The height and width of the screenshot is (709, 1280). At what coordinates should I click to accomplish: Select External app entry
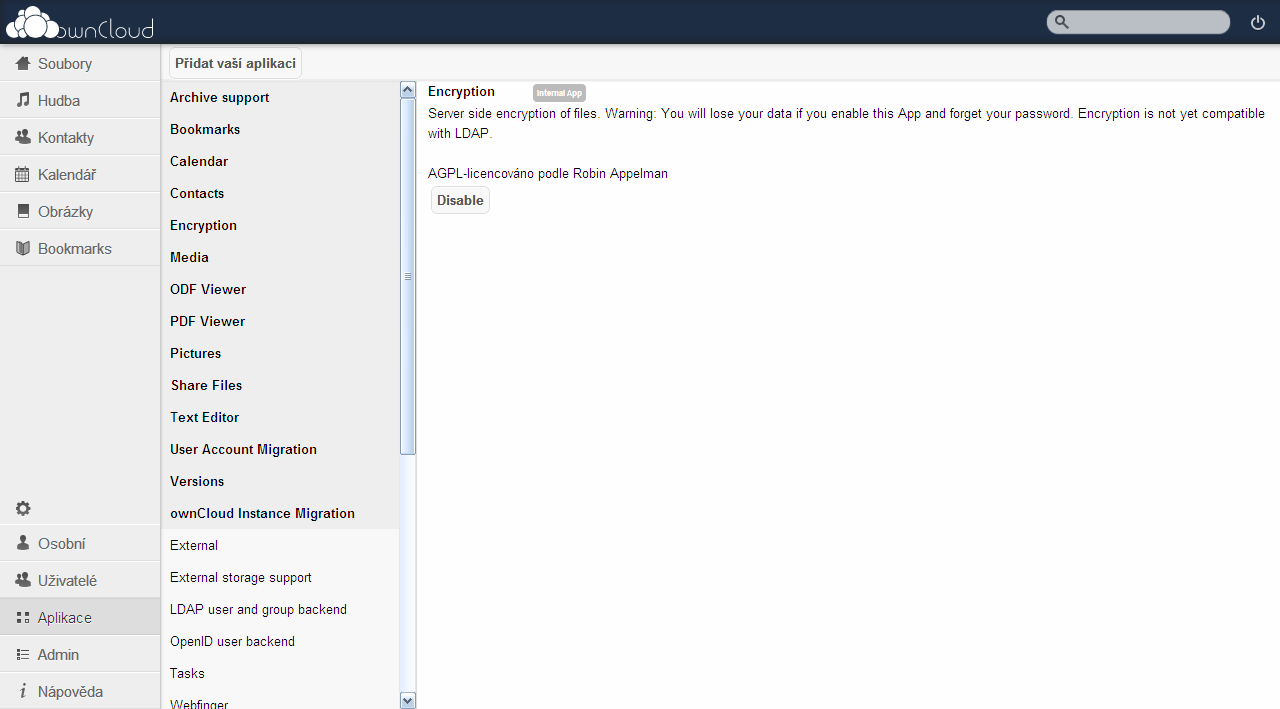(280, 545)
